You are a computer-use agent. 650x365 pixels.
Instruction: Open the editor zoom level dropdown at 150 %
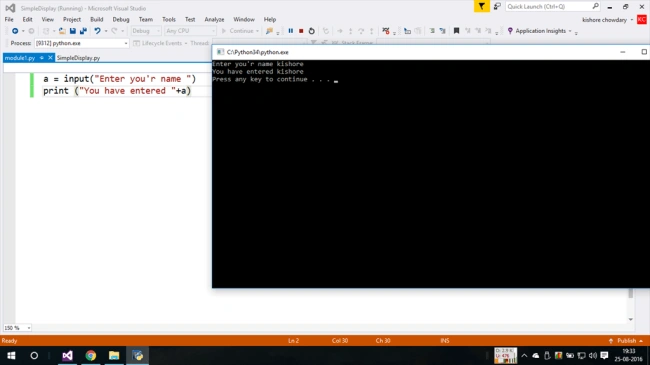(17, 328)
